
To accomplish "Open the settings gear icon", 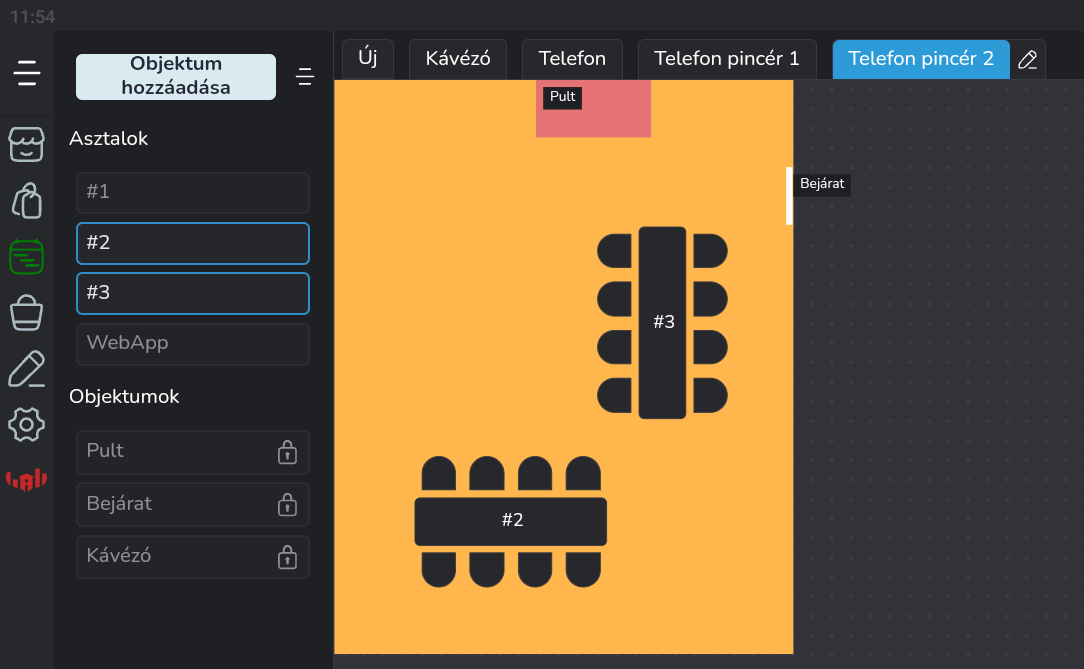I will click(27, 425).
